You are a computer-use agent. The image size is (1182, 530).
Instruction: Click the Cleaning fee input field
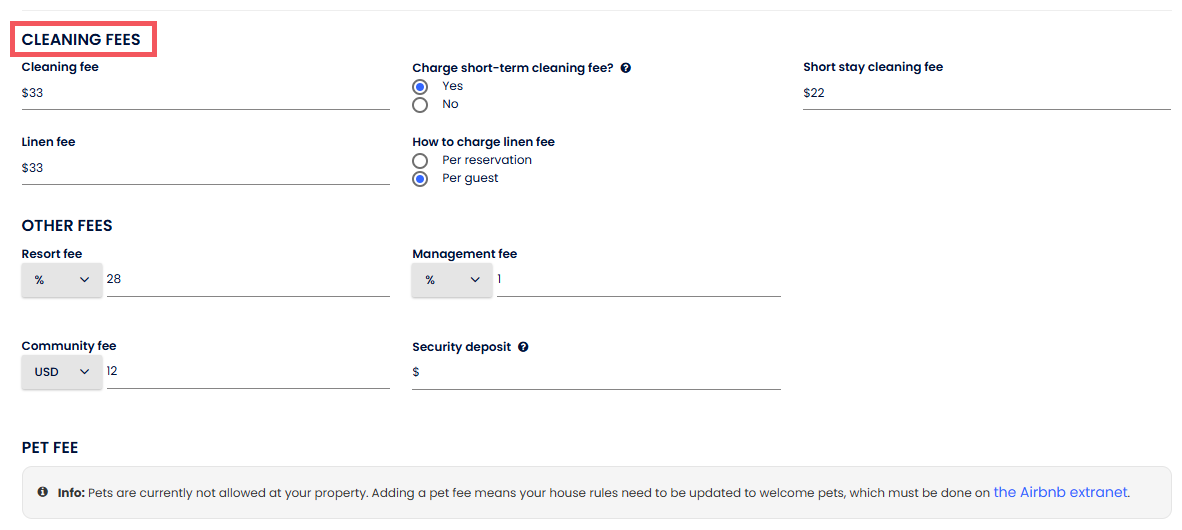click(x=205, y=93)
